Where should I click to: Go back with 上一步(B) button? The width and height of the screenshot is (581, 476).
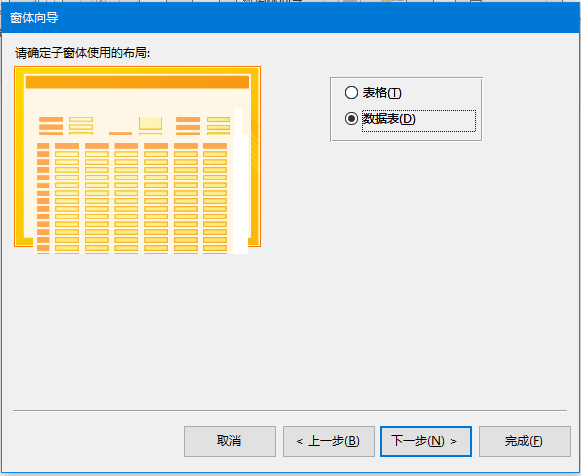(x=329, y=441)
